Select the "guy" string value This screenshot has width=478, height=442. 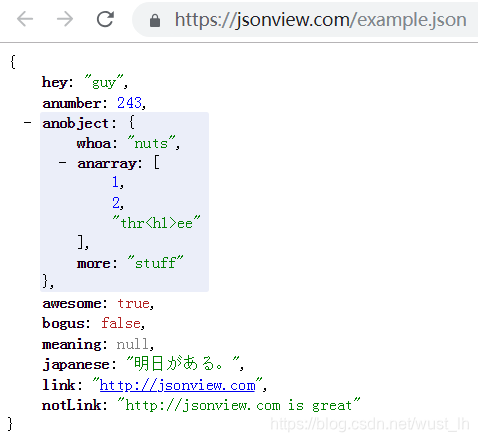click(104, 82)
